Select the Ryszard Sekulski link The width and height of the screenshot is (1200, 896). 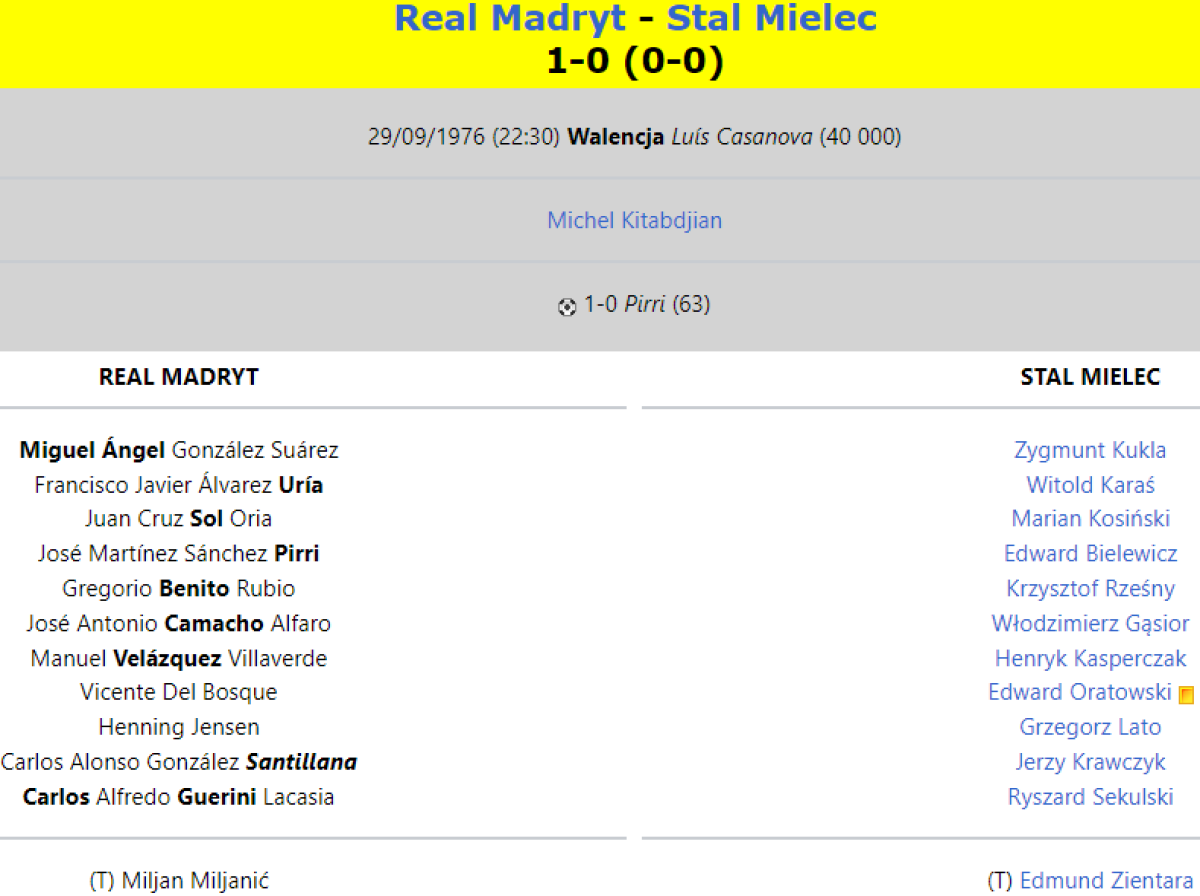pos(1090,797)
